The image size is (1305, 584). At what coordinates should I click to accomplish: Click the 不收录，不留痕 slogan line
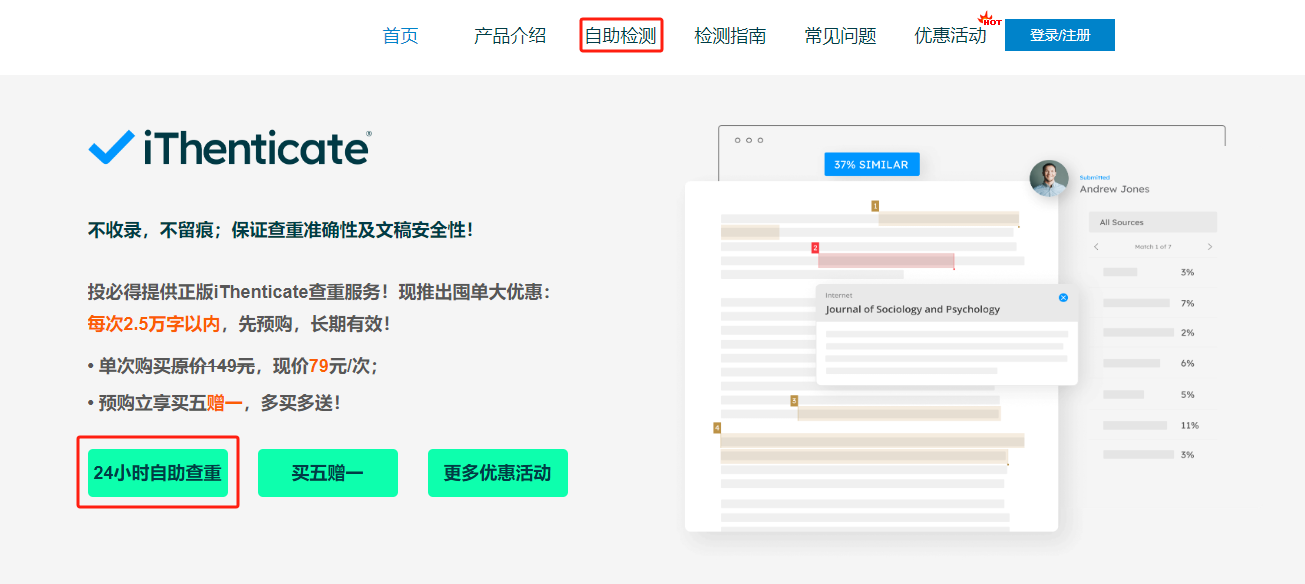(280, 230)
